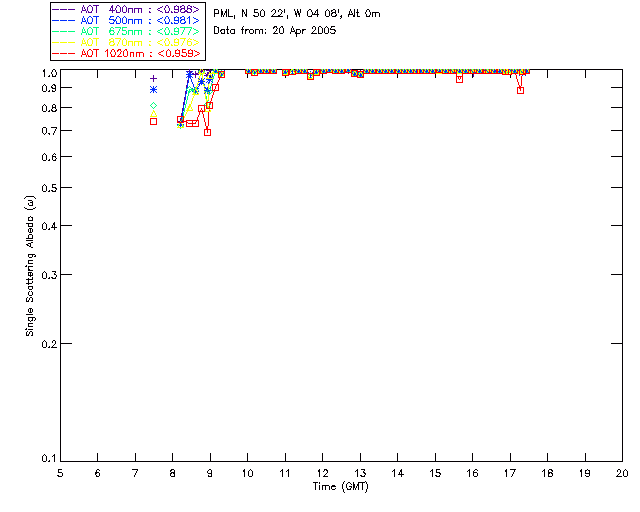Click y-axis tick label 1.0
This screenshot has width=640, height=512.
pos(49,73)
